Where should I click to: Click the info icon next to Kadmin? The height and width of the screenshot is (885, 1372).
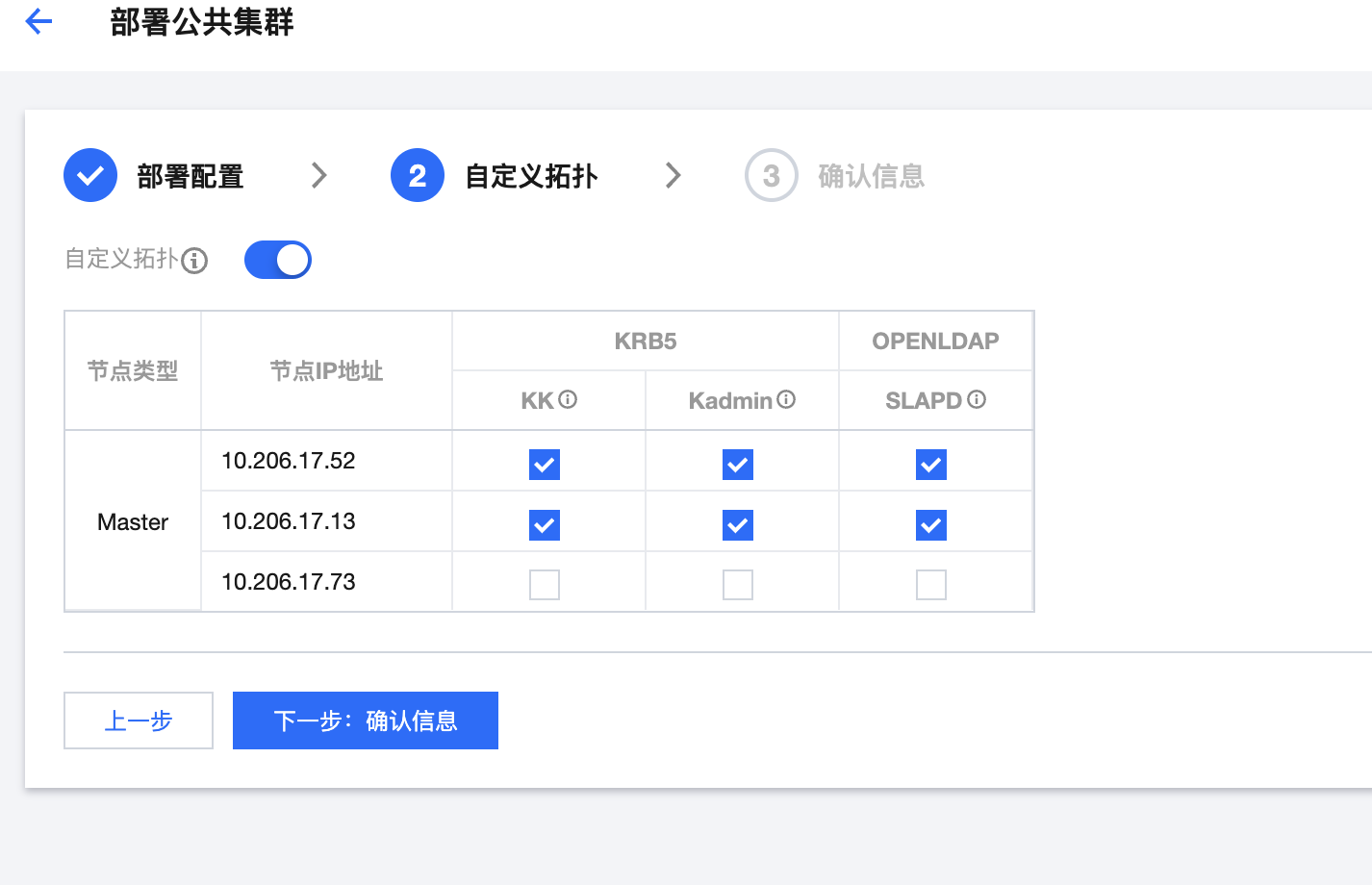pos(786,399)
